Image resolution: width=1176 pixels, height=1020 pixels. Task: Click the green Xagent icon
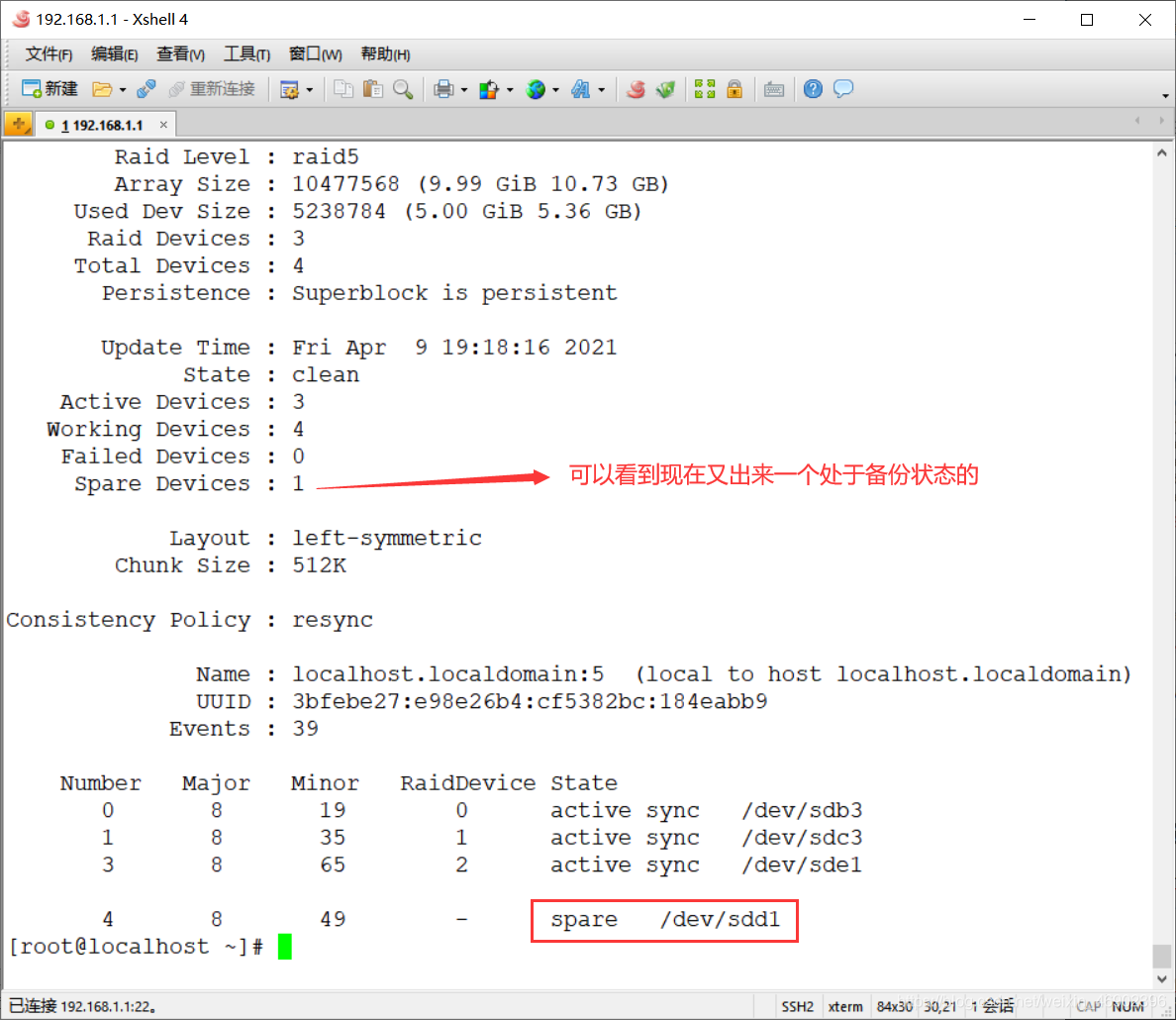coord(666,89)
